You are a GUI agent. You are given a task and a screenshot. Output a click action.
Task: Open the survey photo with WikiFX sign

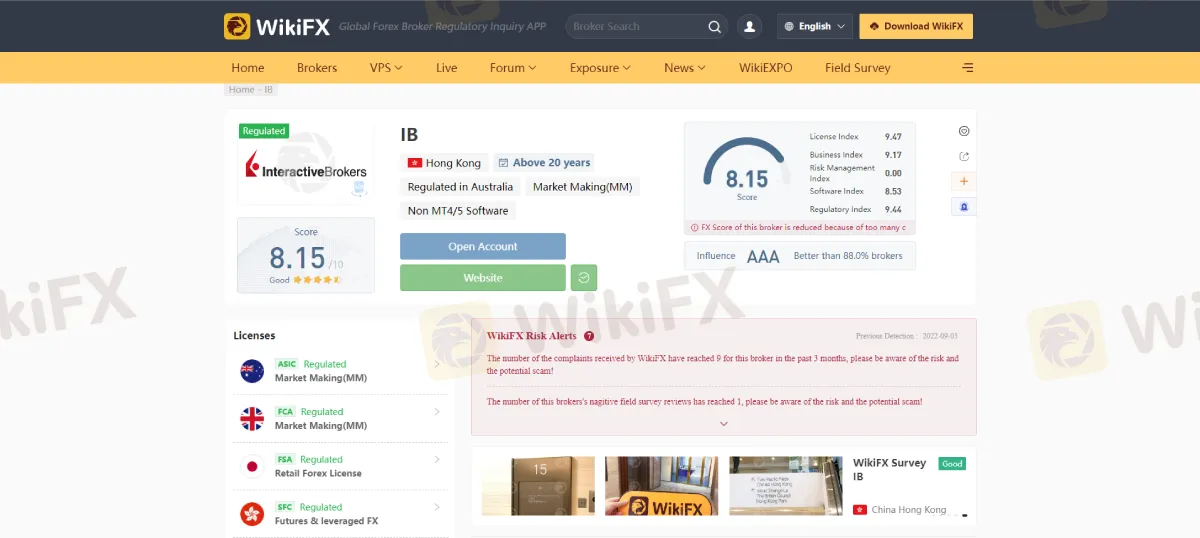click(662, 486)
